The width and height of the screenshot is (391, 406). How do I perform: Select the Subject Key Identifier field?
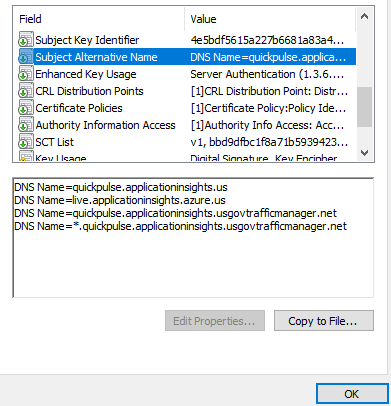pos(87,40)
